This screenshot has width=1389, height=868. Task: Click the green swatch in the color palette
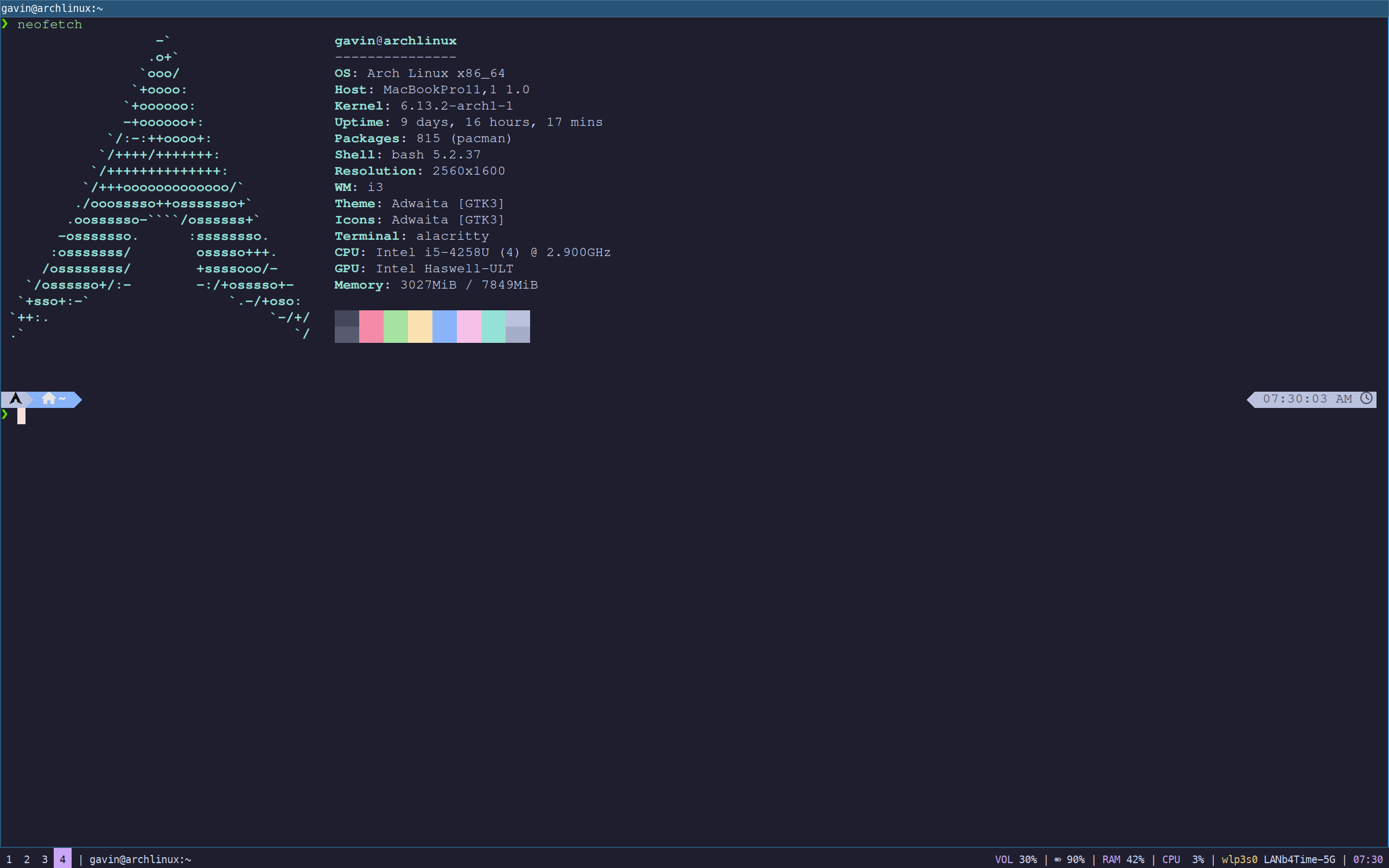tap(395, 326)
